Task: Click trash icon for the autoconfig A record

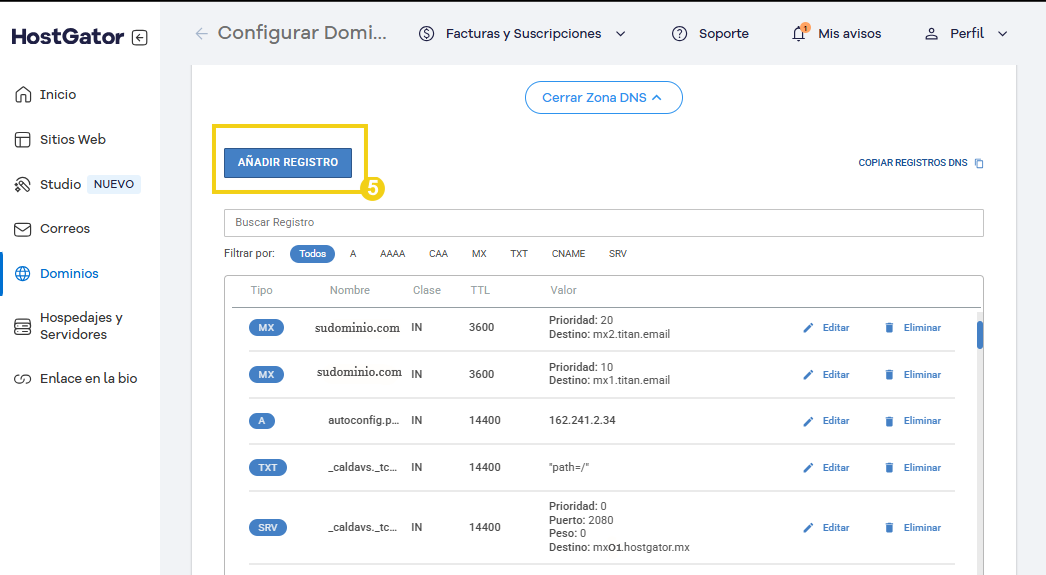Action: 889,421
